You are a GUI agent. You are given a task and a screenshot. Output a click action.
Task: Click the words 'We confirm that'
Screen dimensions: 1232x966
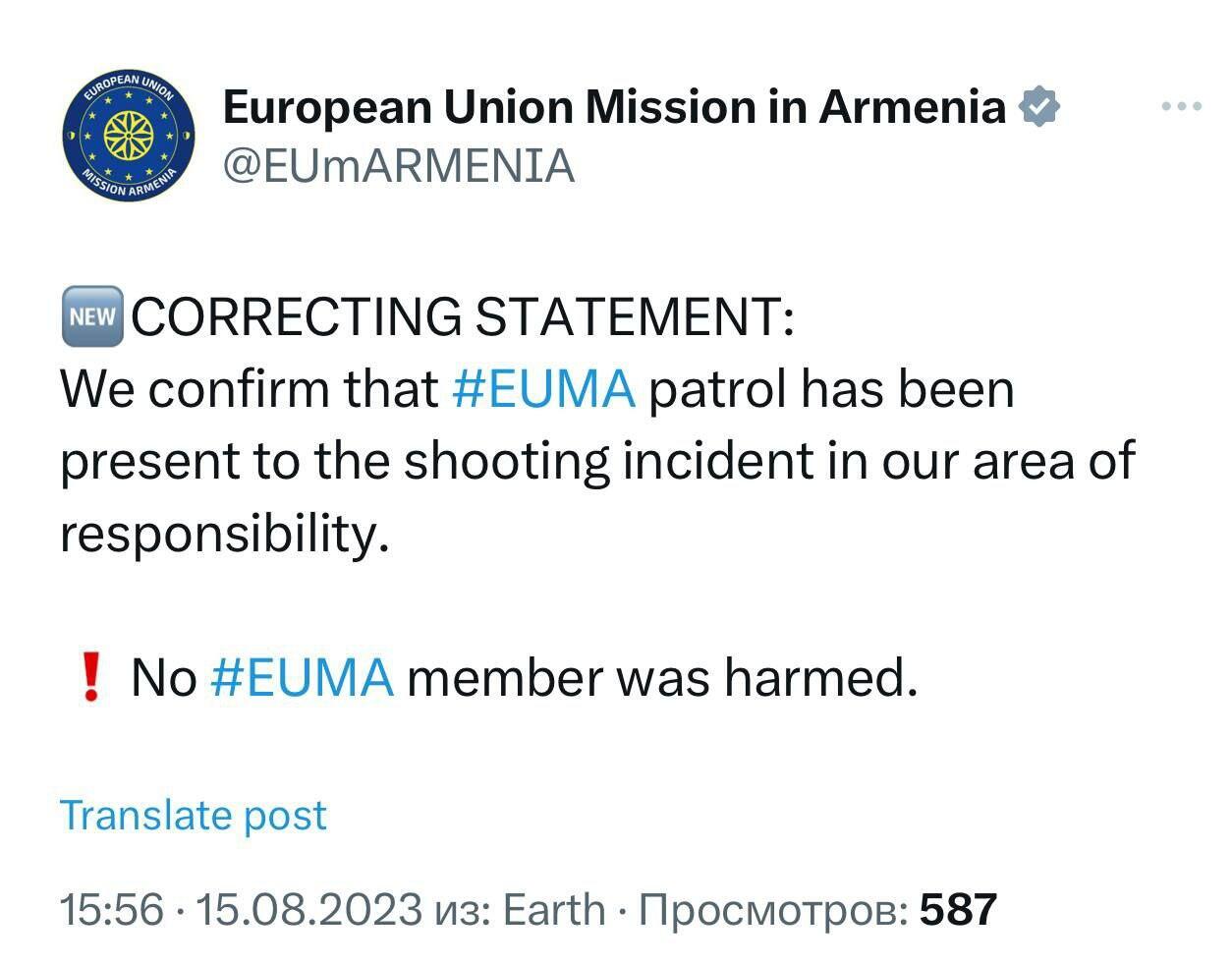[x=249, y=389]
